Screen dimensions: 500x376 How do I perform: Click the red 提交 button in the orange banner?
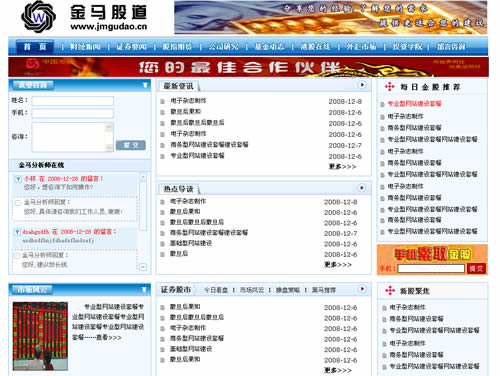coord(476,269)
